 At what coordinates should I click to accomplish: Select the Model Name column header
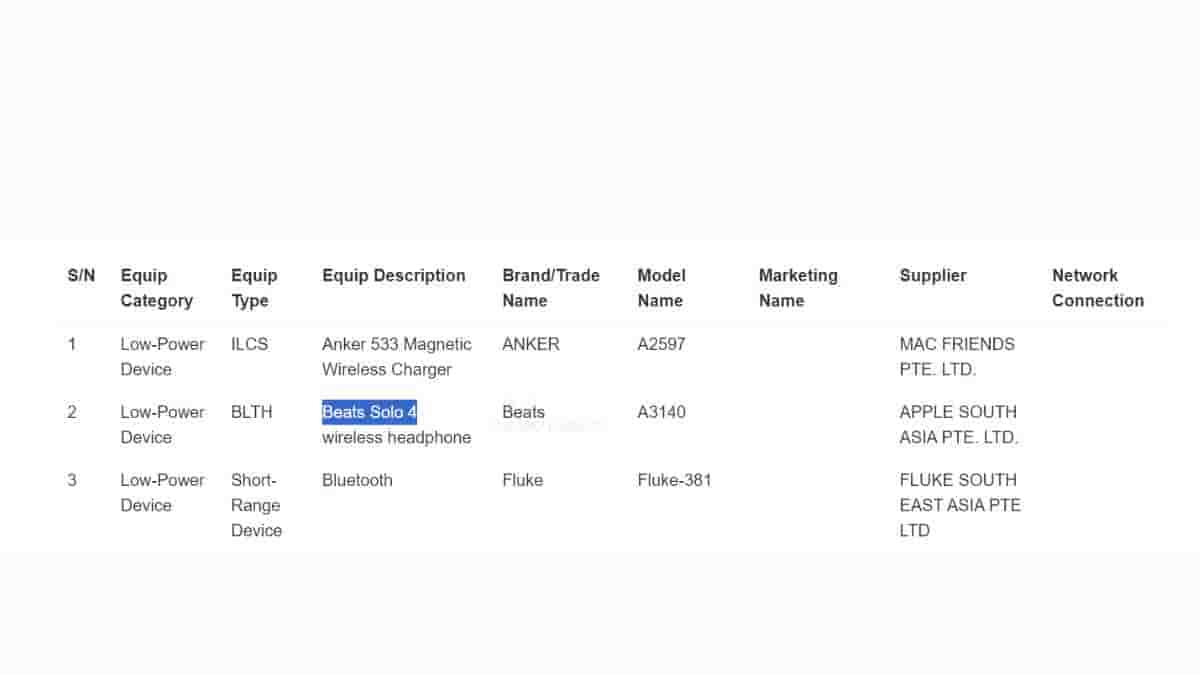click(x=660, y=288)
